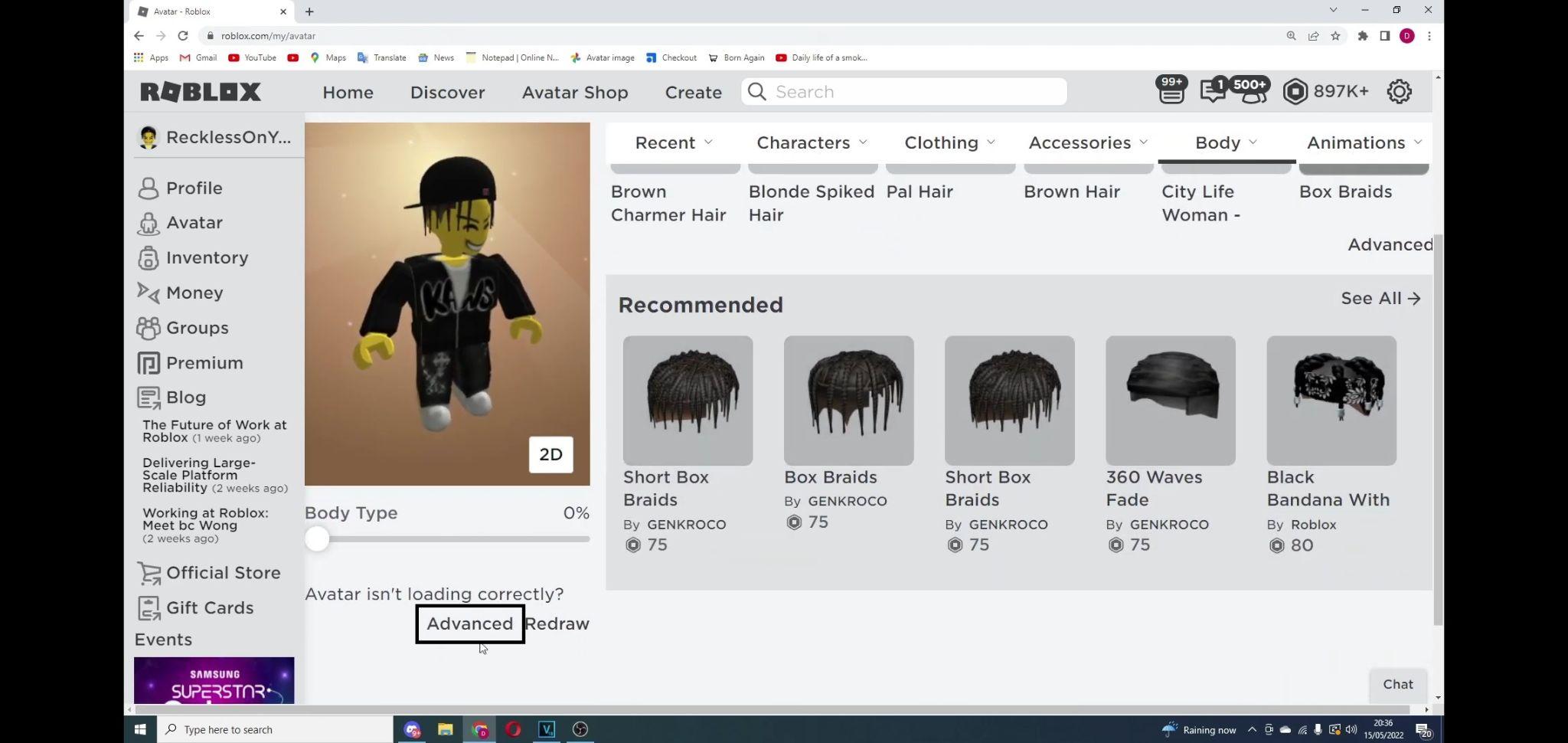Expand the Body dropdown

(1226, 142)
